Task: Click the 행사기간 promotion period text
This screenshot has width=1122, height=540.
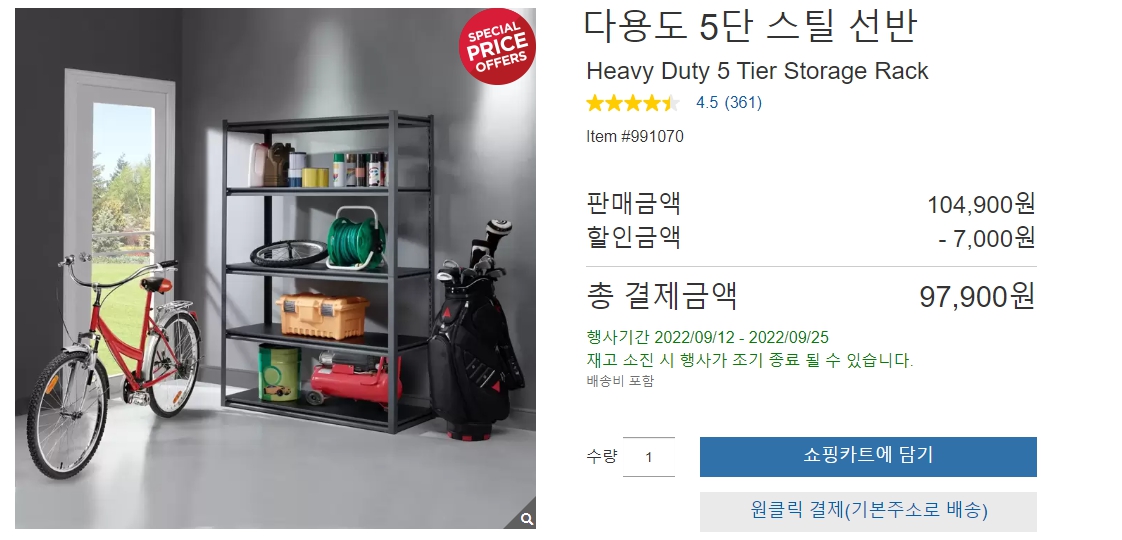Action: click(x=708, y=337)
